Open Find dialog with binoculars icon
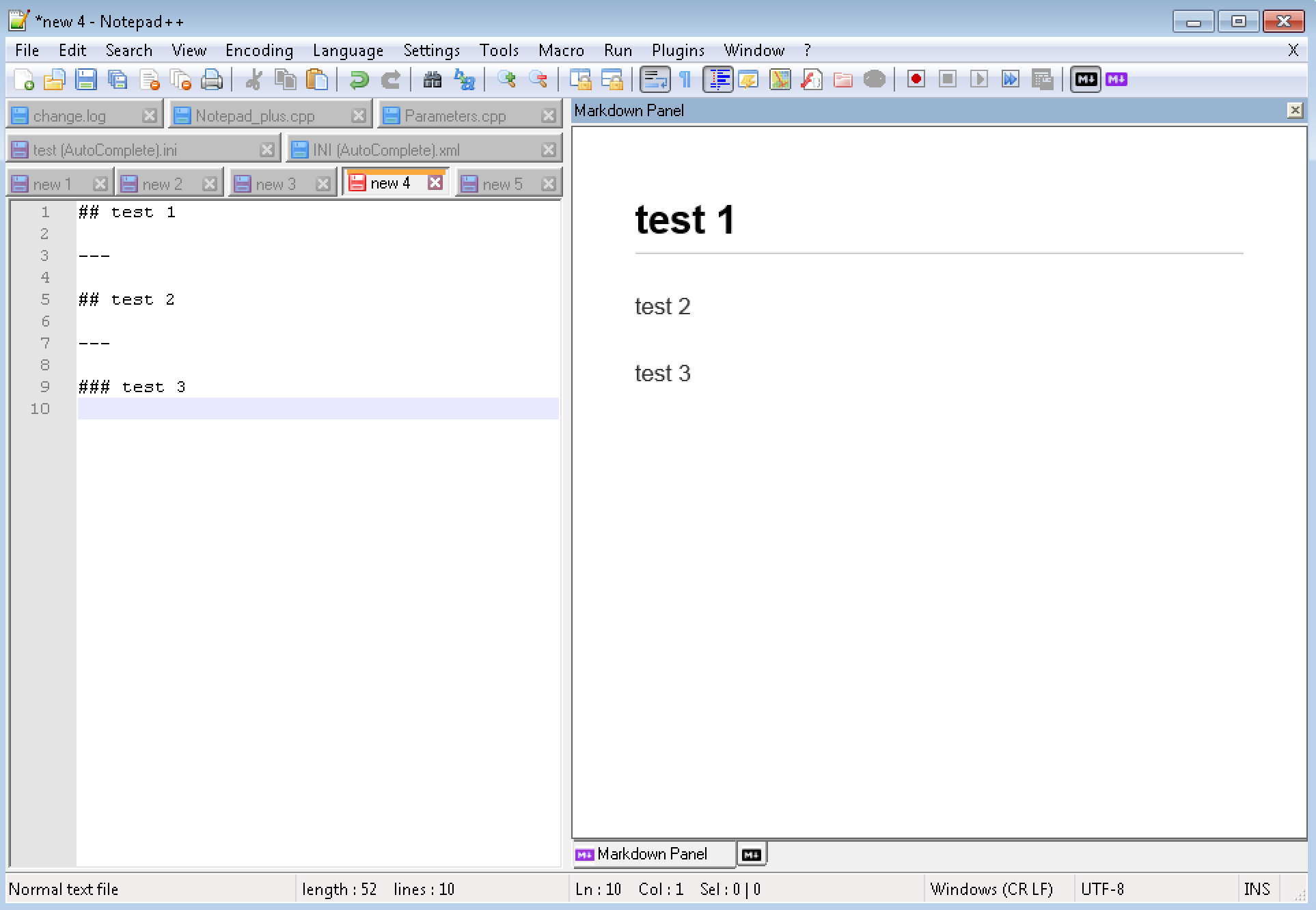 pos(433,80)
